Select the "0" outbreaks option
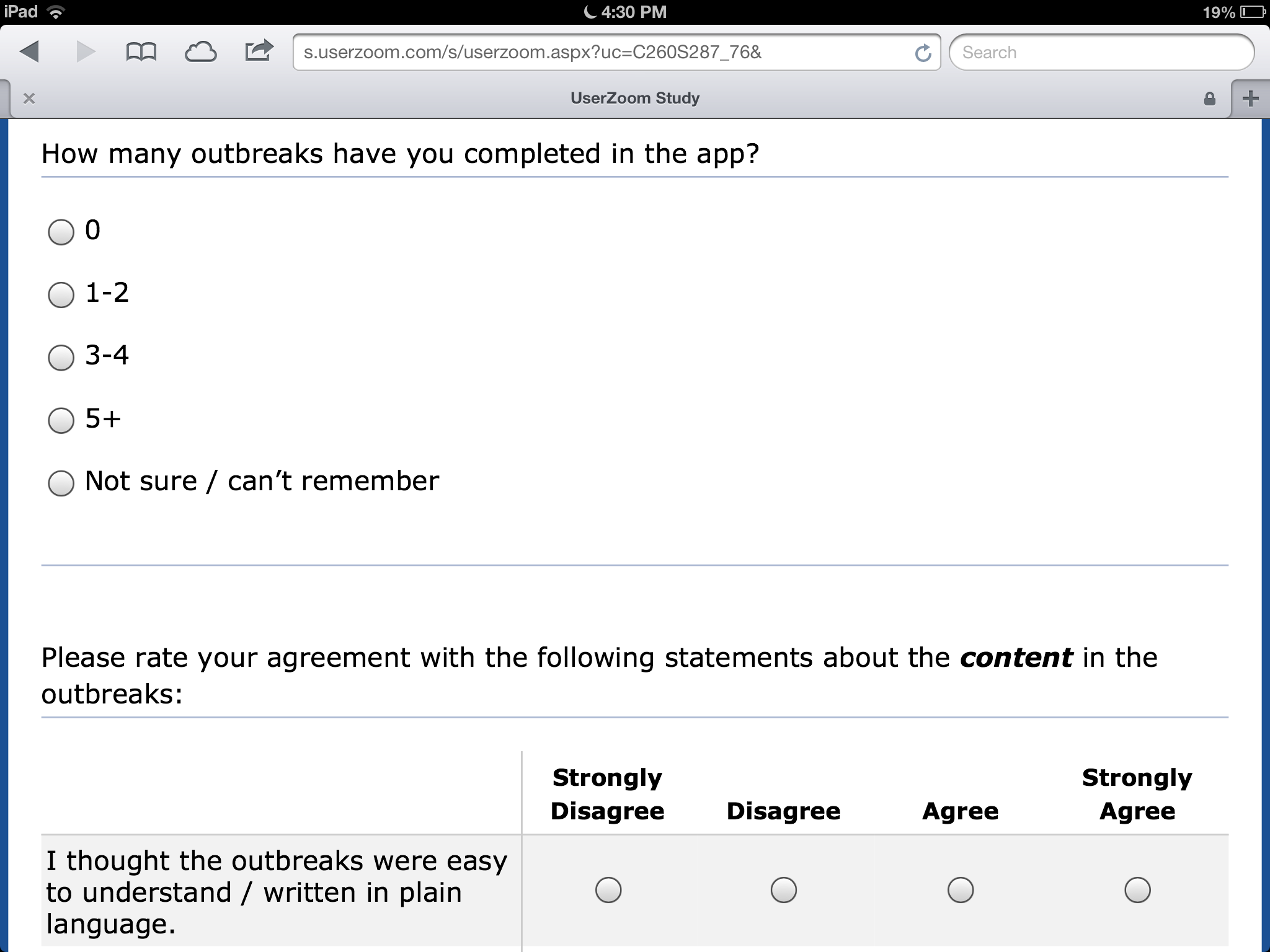Image resolution: width=1270 pixels, height=952 pixels. (61, 232)
